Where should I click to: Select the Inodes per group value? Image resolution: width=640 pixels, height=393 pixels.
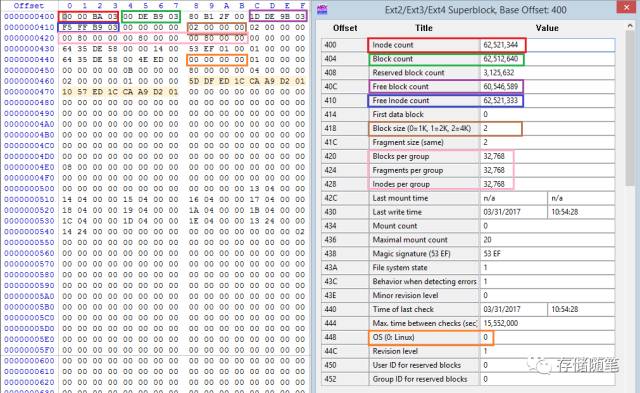tap(494, 184)
